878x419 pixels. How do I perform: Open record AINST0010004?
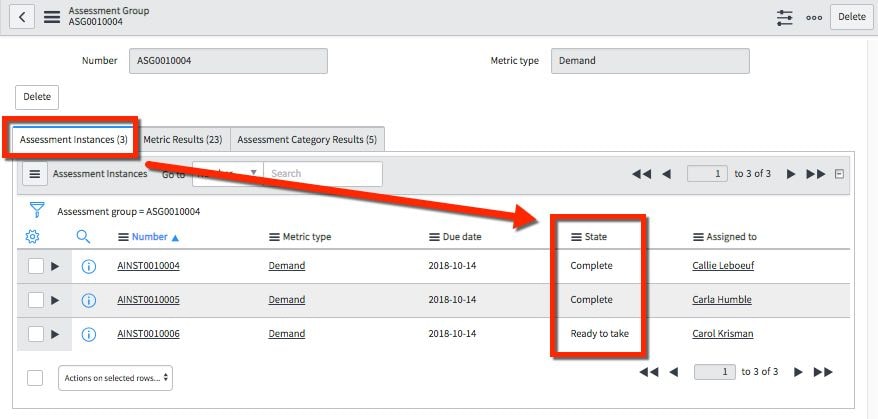(x=148, y=266)
